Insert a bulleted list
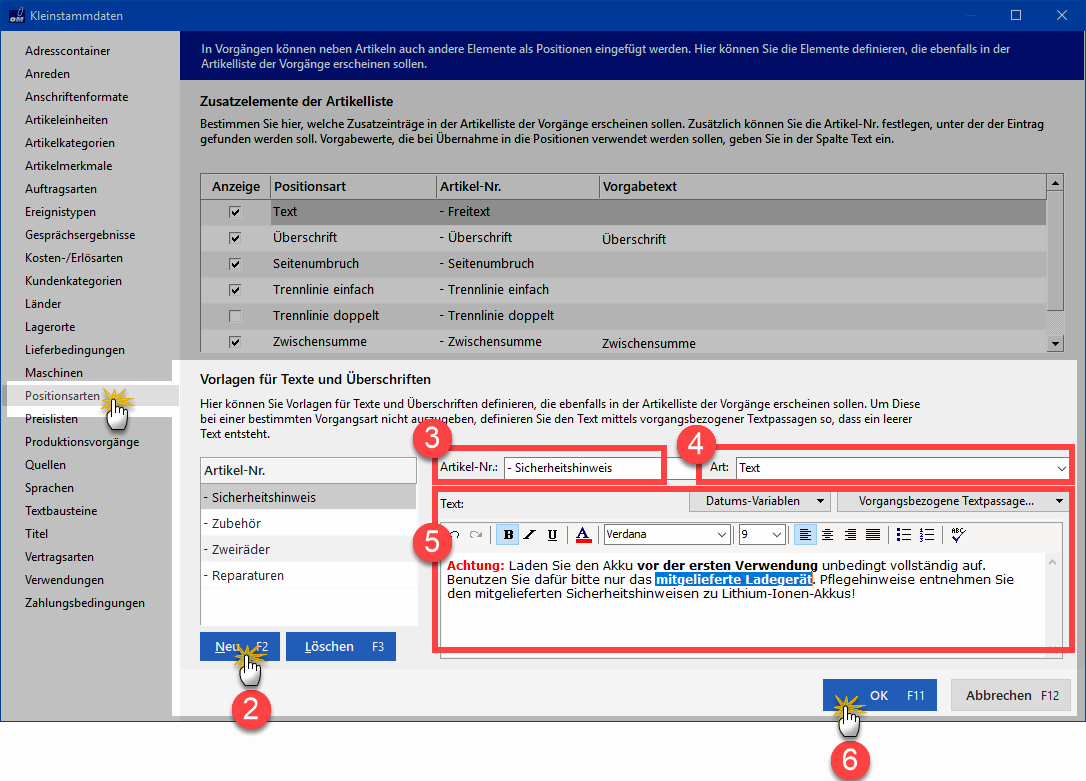Image resolution: width=1086 pixels, height=781 pixels. tap(904, 535)
